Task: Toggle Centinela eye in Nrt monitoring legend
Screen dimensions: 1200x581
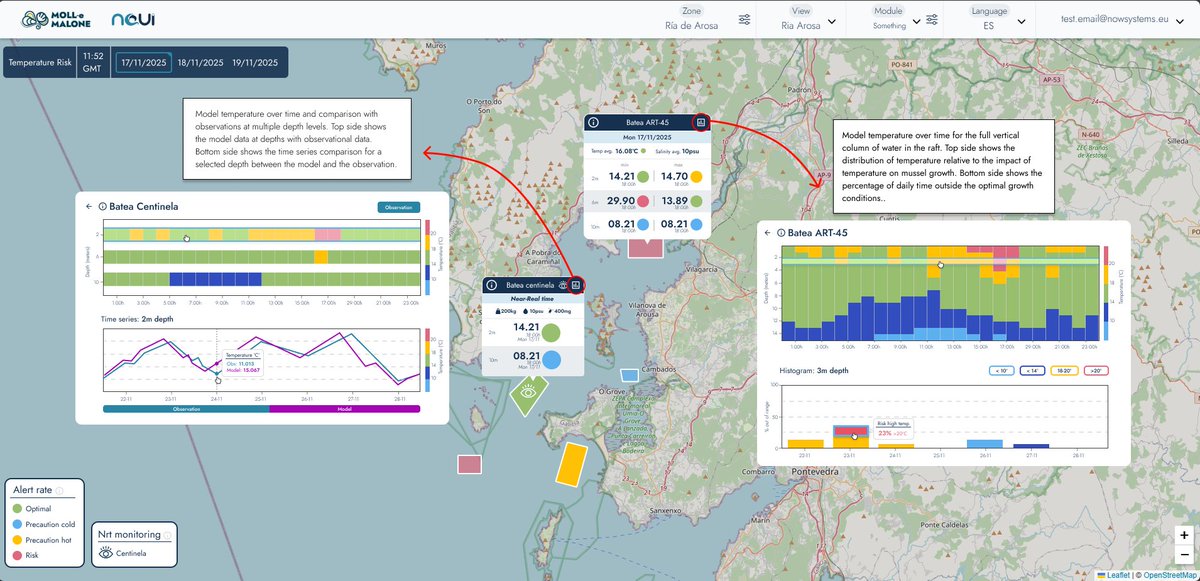Action: pos(106,553)
